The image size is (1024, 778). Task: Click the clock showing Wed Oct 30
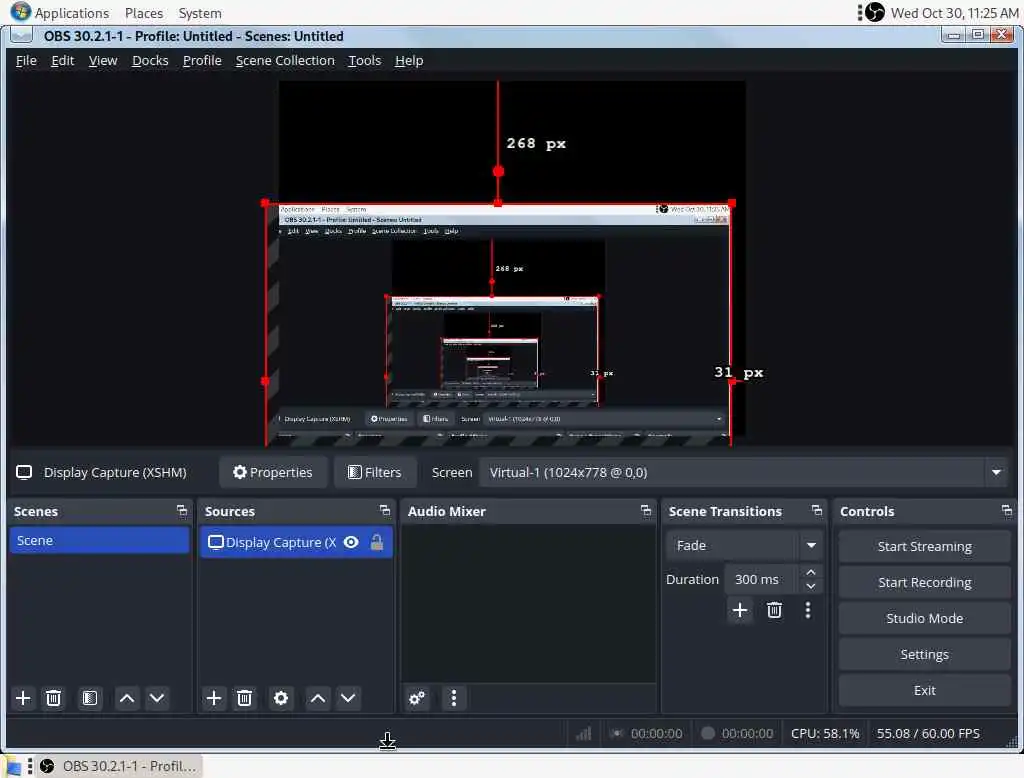(954, 13)
